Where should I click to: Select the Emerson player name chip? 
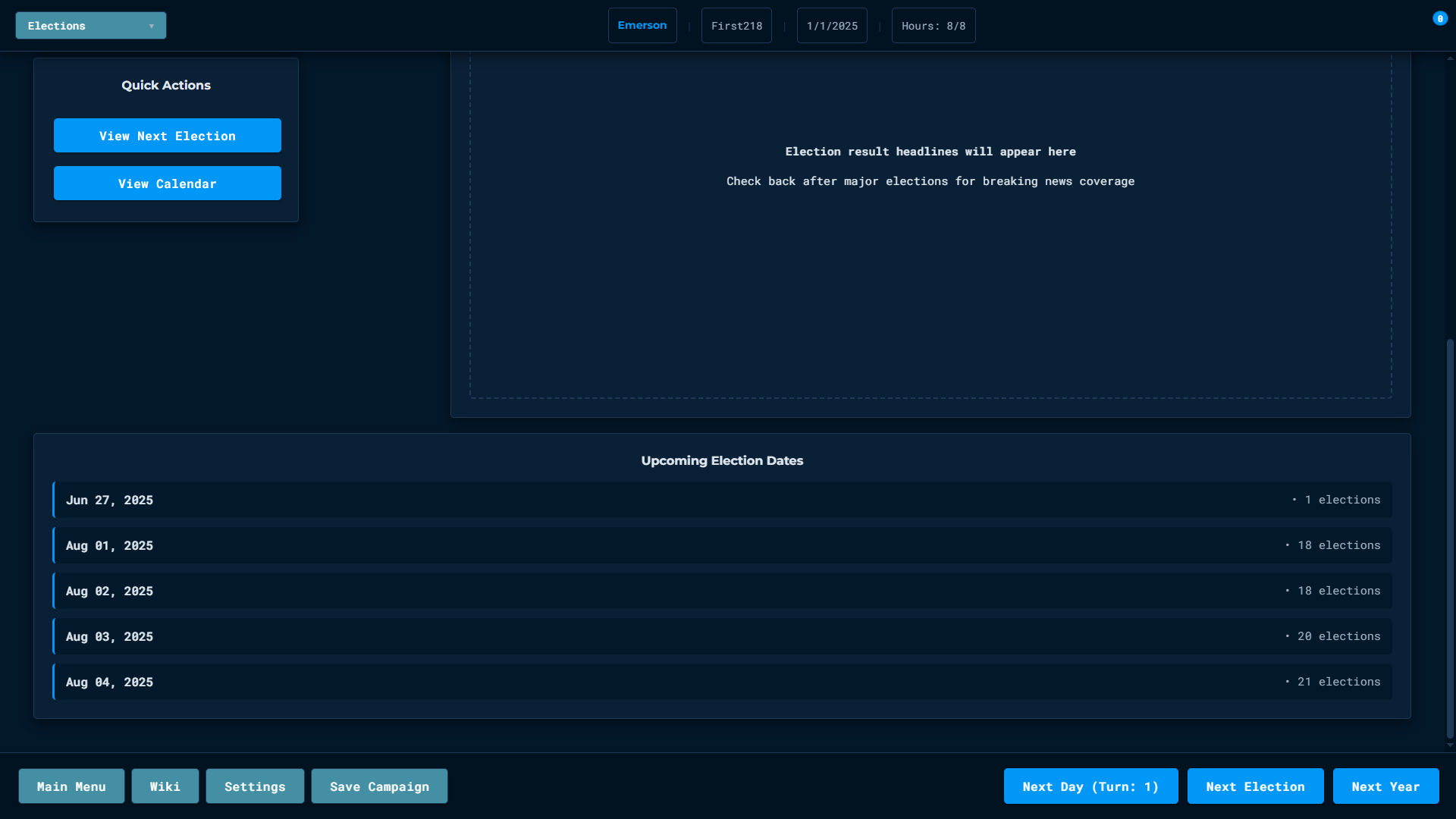point(642,26)
